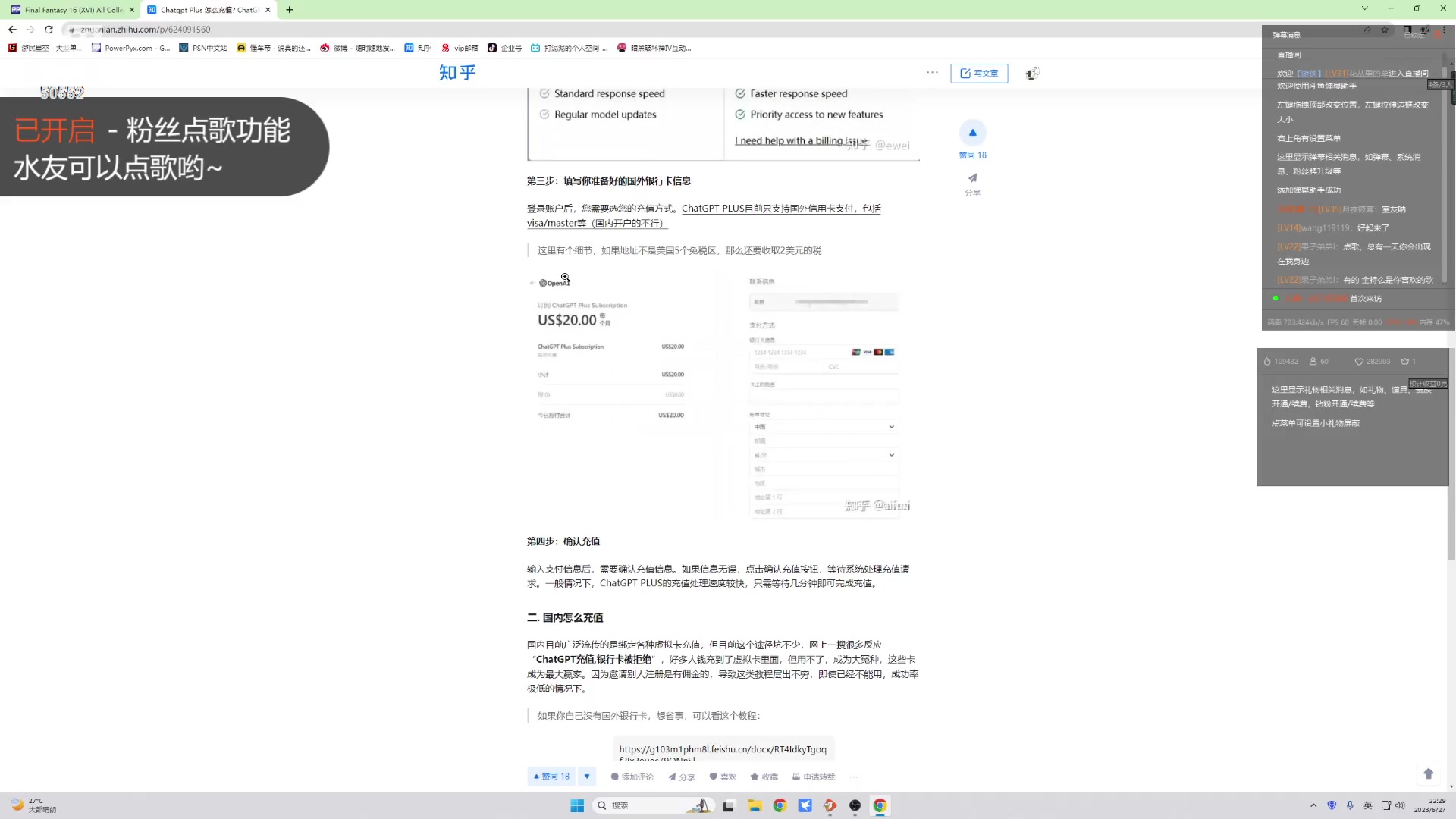
Task: Open the three-dot menu beside 写文章
Action: tap(932, 73)
